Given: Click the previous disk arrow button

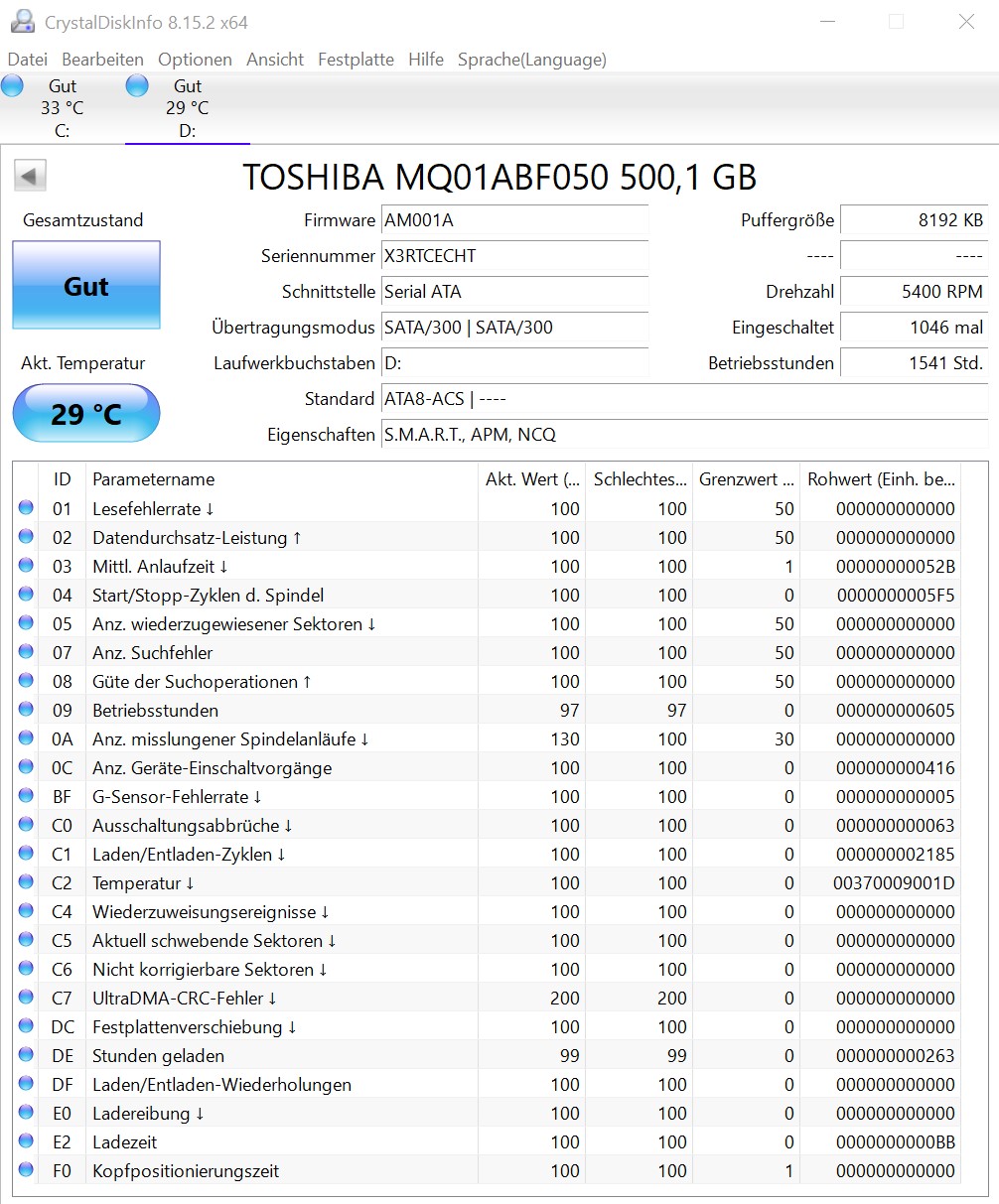Looking at the screenshot, I should (x=30, y=177).
